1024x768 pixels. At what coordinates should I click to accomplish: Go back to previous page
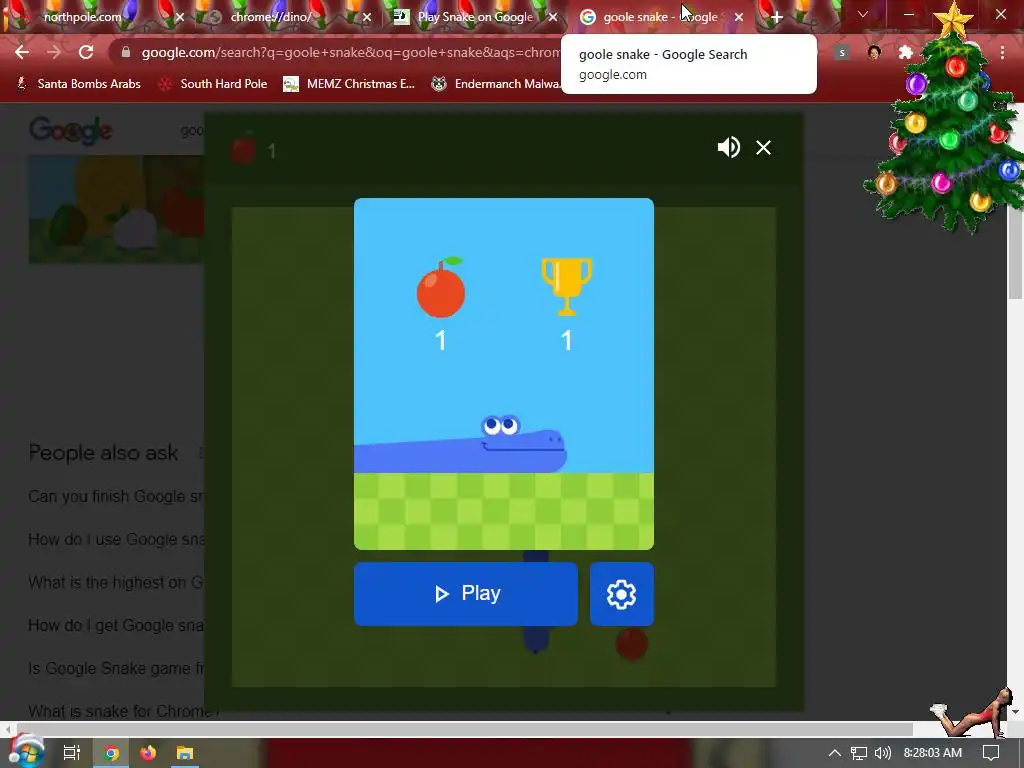pyautogui.click(x=22, y=52)
